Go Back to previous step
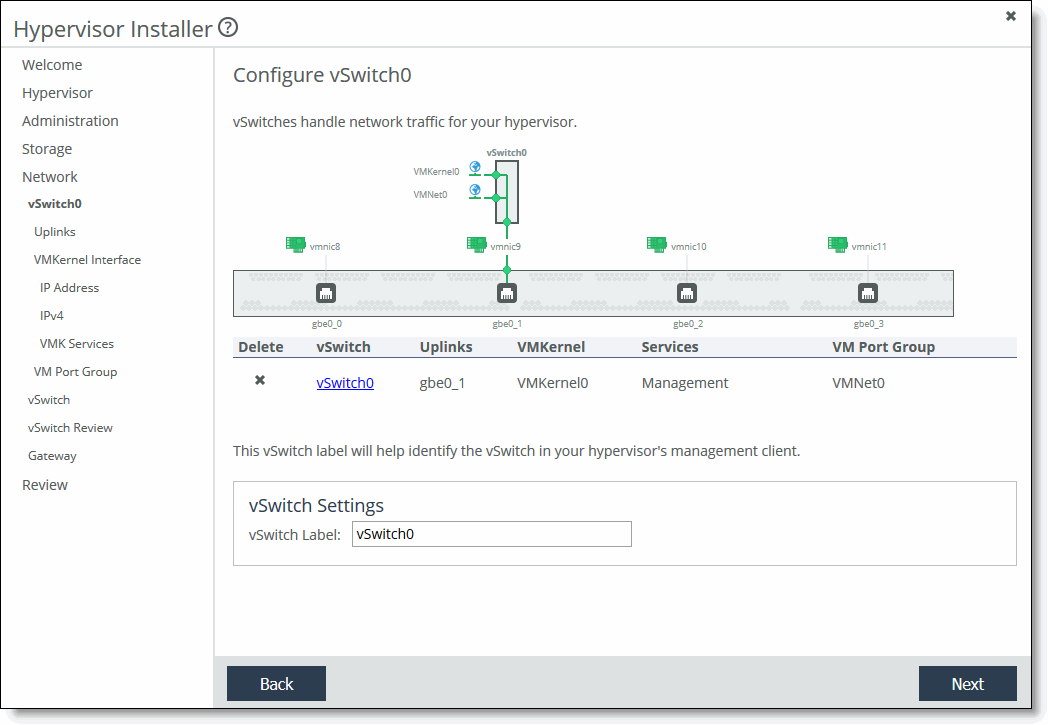This screenshot has width=1048, height=725. point(276,684)
